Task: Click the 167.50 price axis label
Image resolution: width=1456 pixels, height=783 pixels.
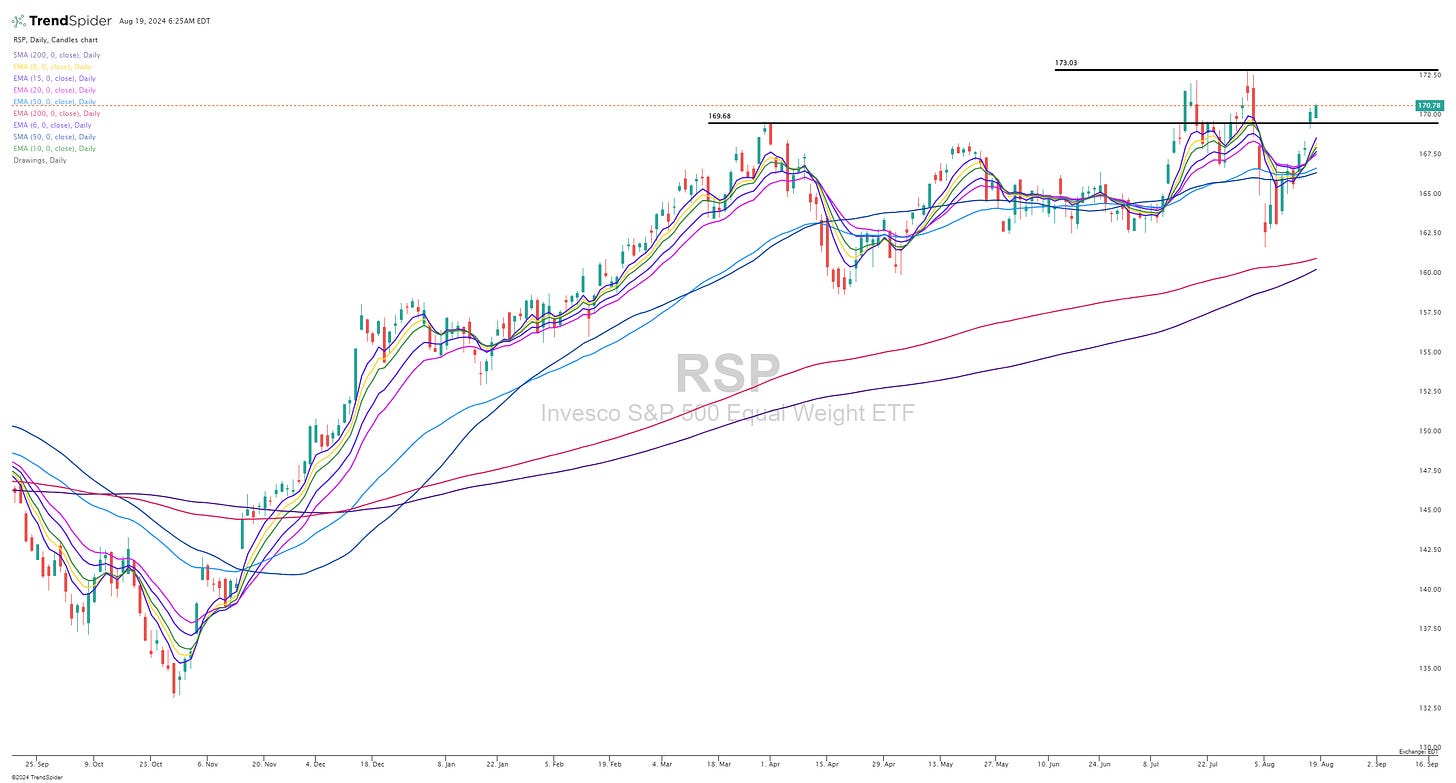Action: (x=1430, y=154)
